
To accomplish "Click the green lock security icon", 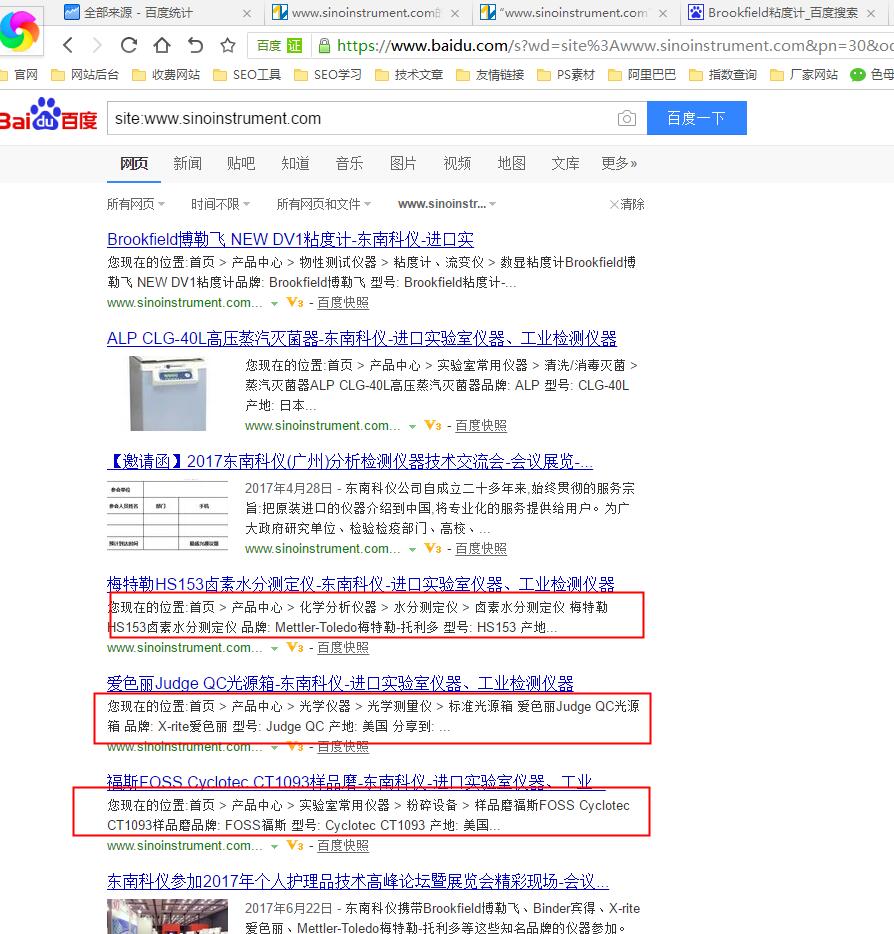I will tap(324, 46).
